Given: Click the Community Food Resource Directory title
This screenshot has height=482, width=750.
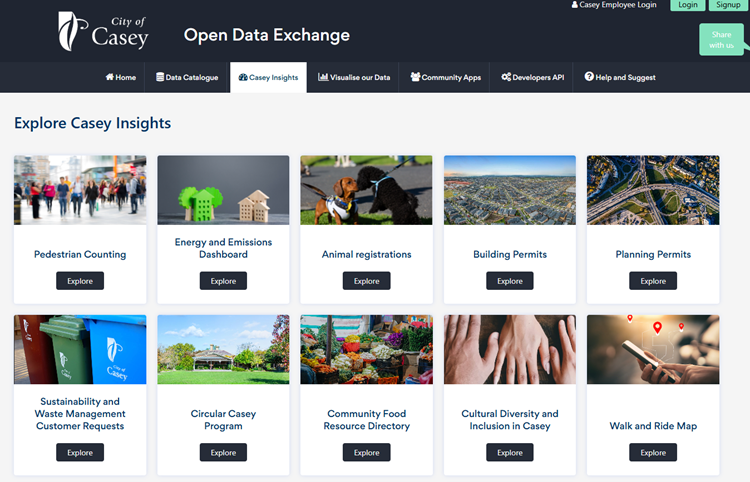Looking at the screenshot, I should click(366, 420).
